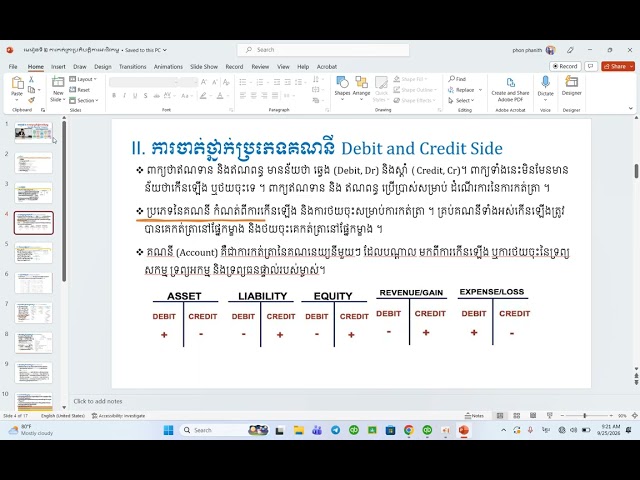Click Reset slide layout

[80, 90]
